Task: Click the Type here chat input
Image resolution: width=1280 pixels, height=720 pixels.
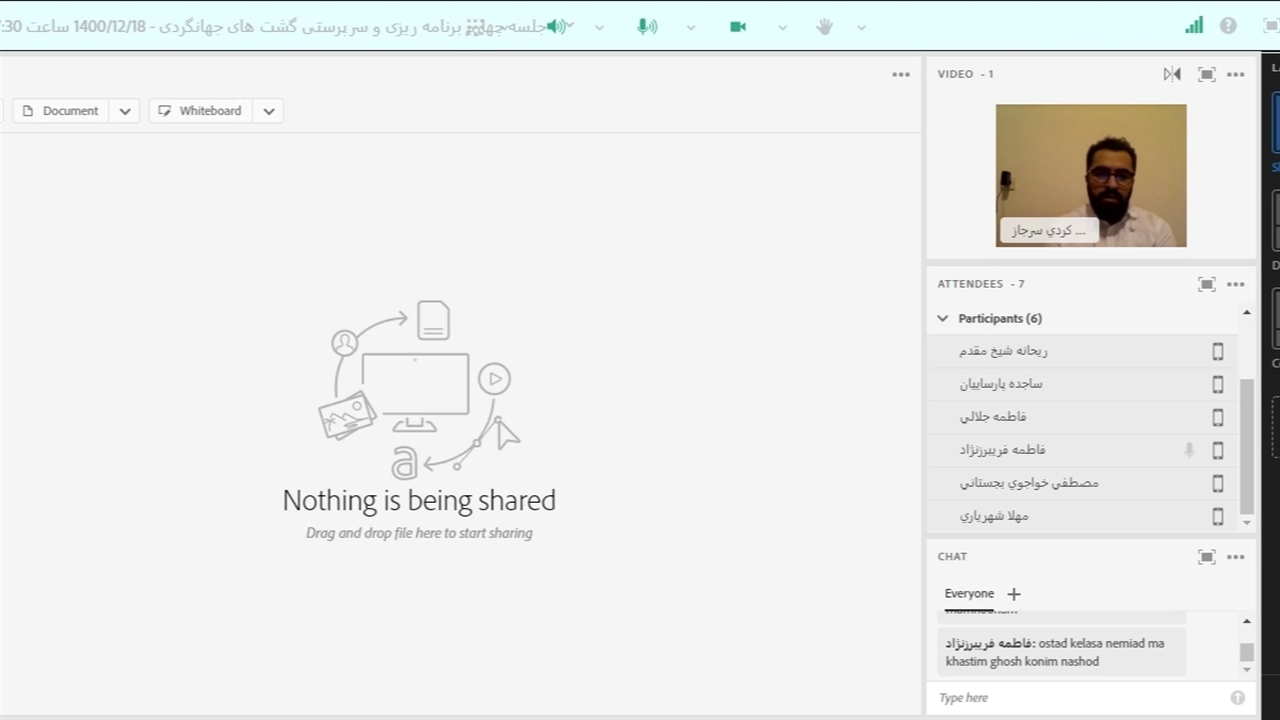Action: point(1080,698)
